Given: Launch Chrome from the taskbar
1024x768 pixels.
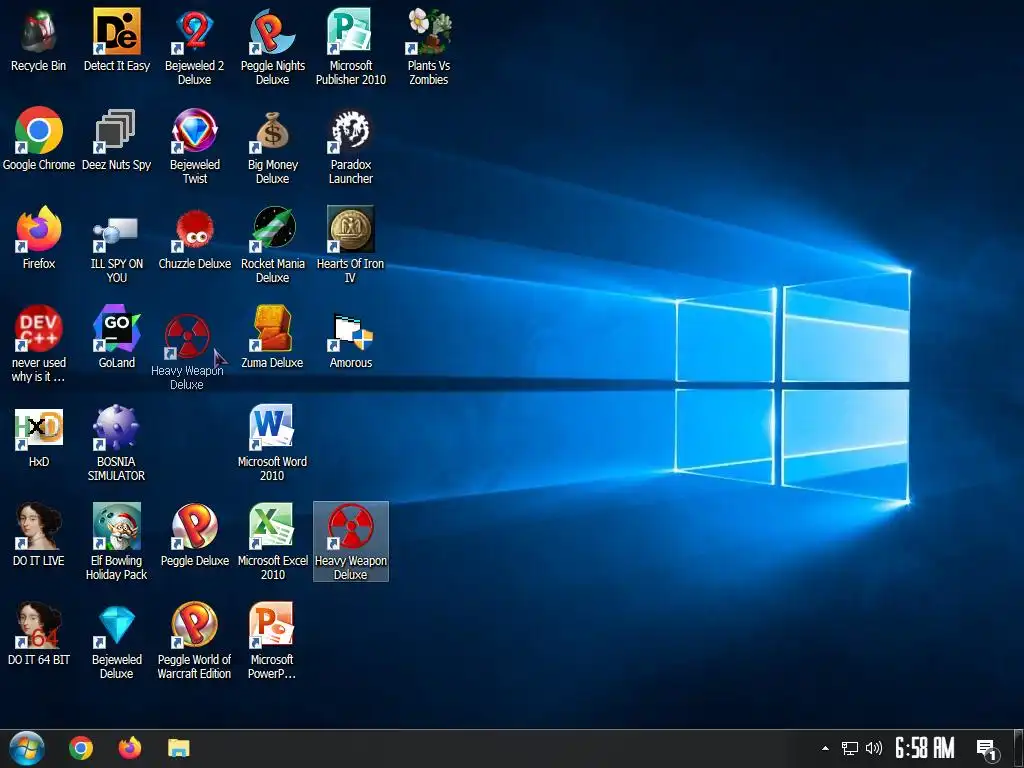Looking at the screenshot, I should click(x=81, y=748).
